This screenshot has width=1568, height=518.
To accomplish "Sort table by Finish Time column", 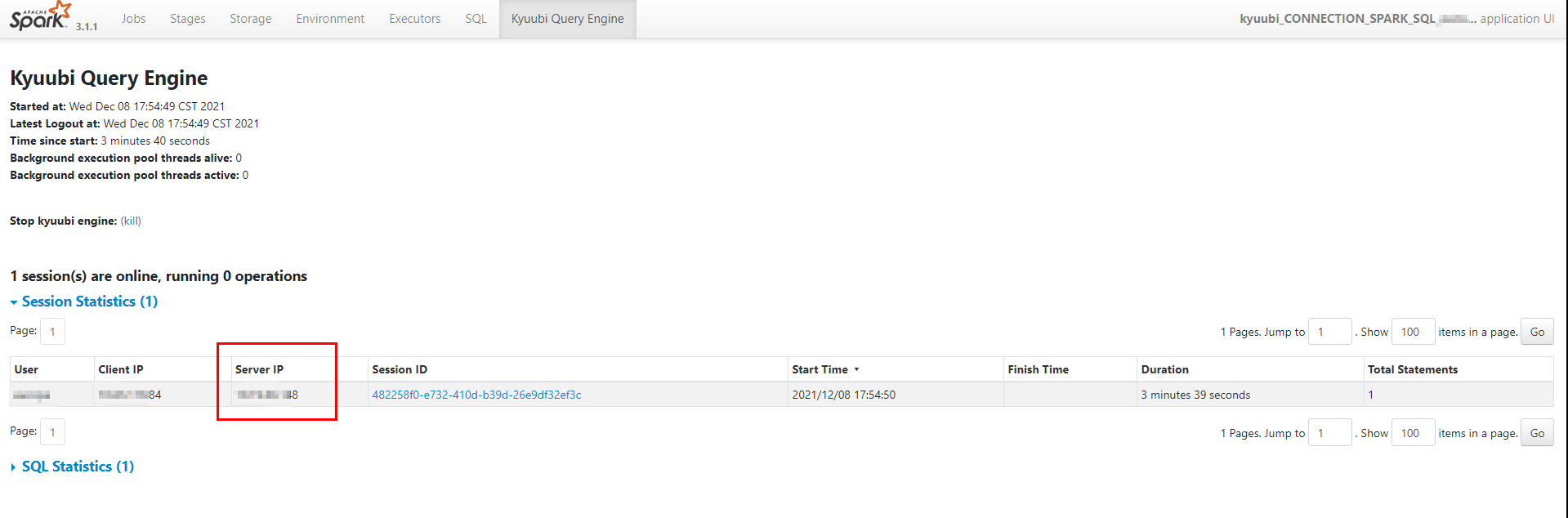I will point(1038,369).
